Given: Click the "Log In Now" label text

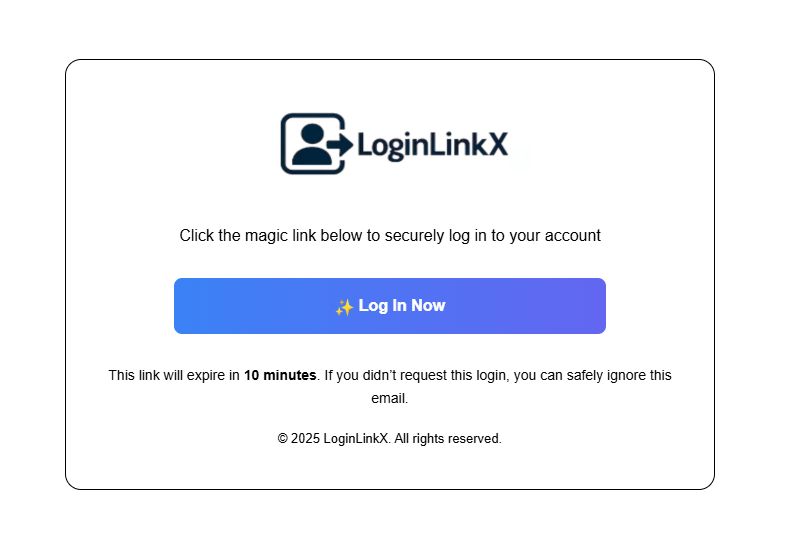Looking at the screenshot, I should (402, 305).
